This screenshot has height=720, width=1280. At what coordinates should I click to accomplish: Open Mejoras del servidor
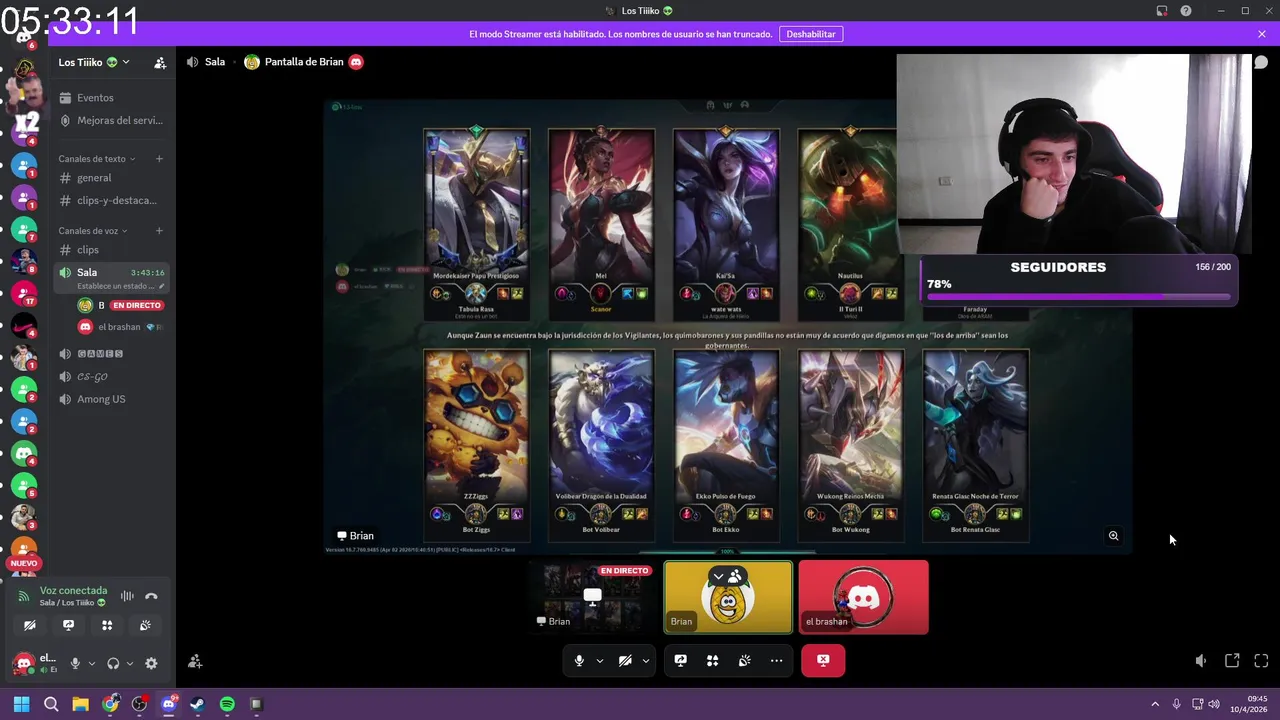(x=111, y=120)
